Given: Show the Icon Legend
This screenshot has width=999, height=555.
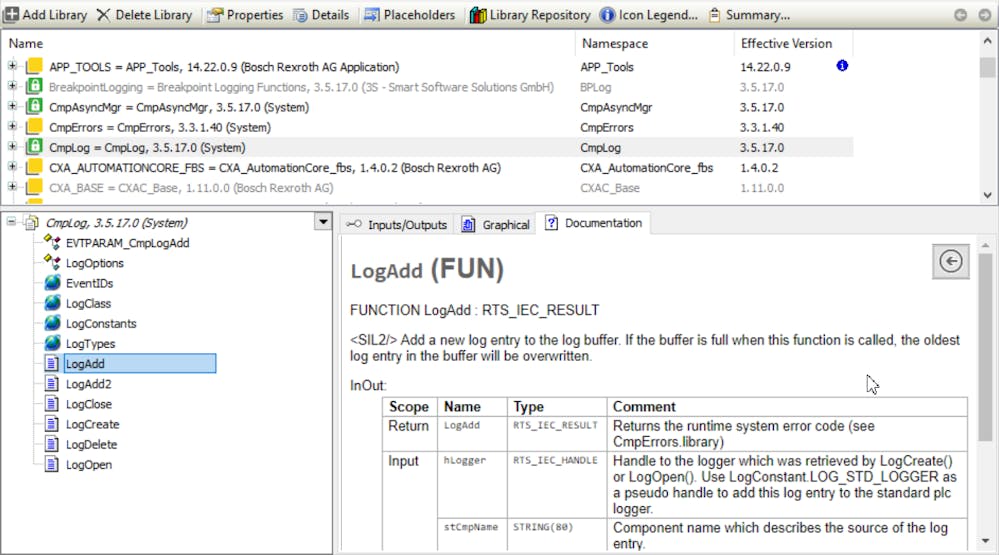Looking at the screenshot, I should [x=649, y=15].
